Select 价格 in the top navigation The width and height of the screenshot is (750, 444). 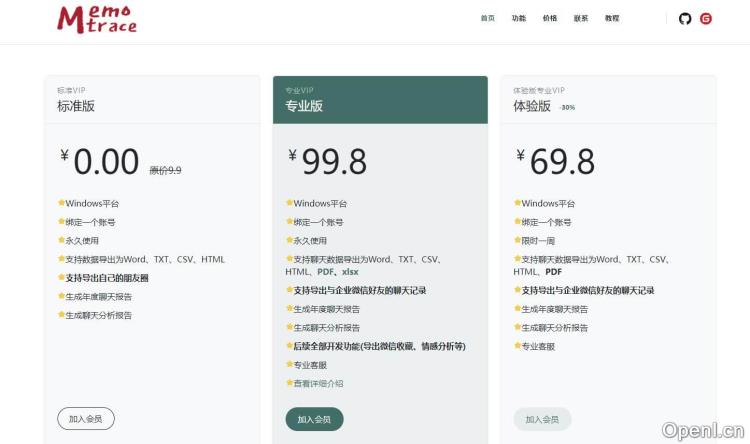[549, 18]
